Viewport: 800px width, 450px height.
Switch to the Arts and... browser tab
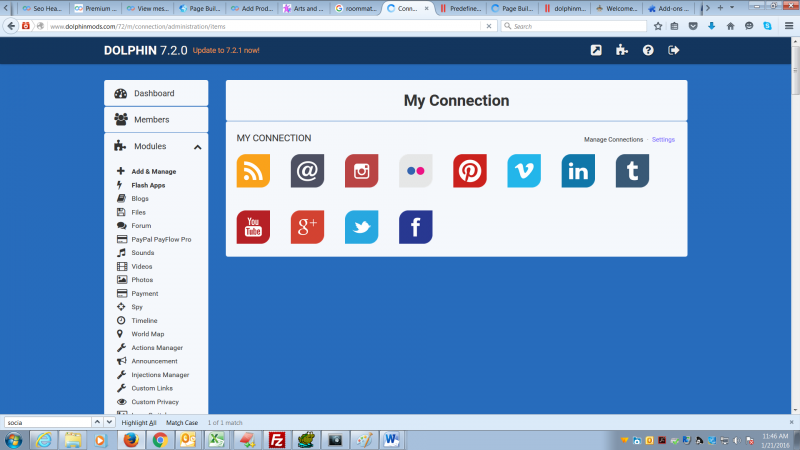[305, 8]
